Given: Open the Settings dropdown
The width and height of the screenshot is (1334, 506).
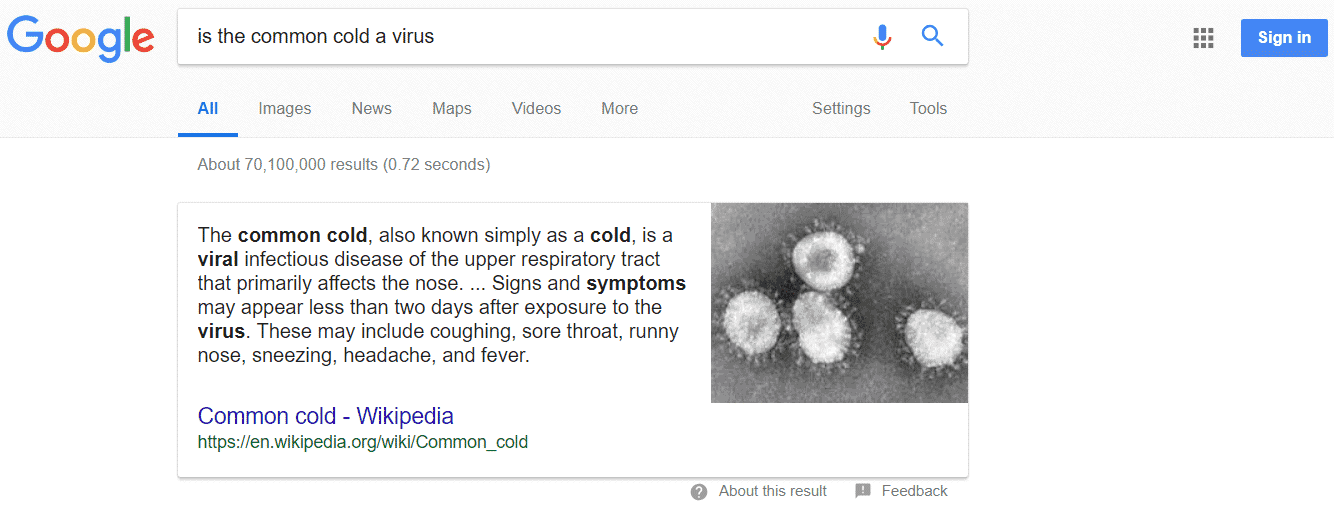Looking at the screenshot, I should pyautogui.click(x=841, y=108).
